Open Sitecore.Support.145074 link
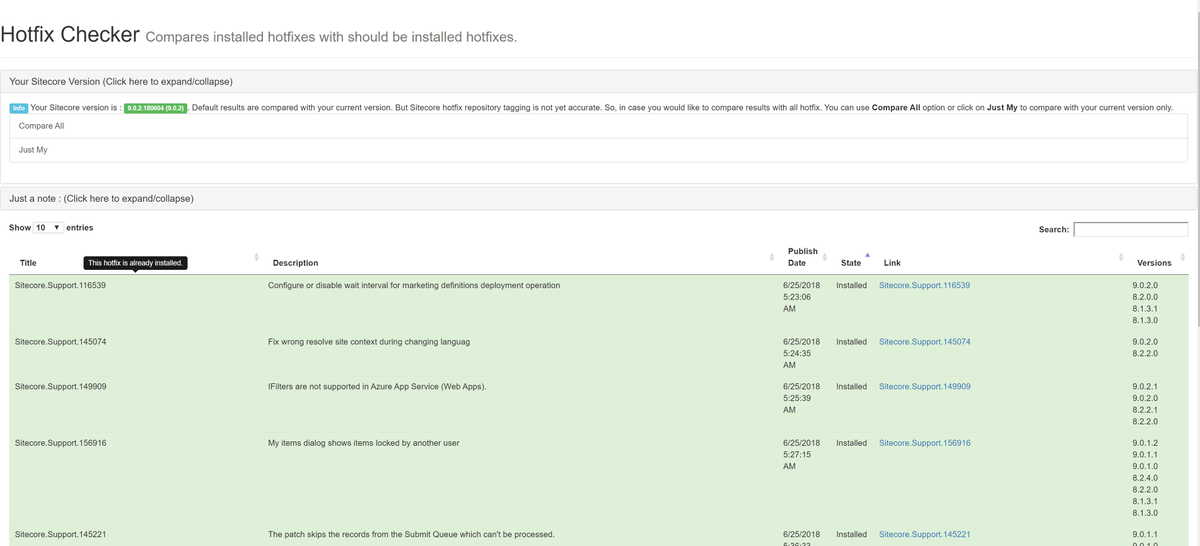 tap(924, 342)
